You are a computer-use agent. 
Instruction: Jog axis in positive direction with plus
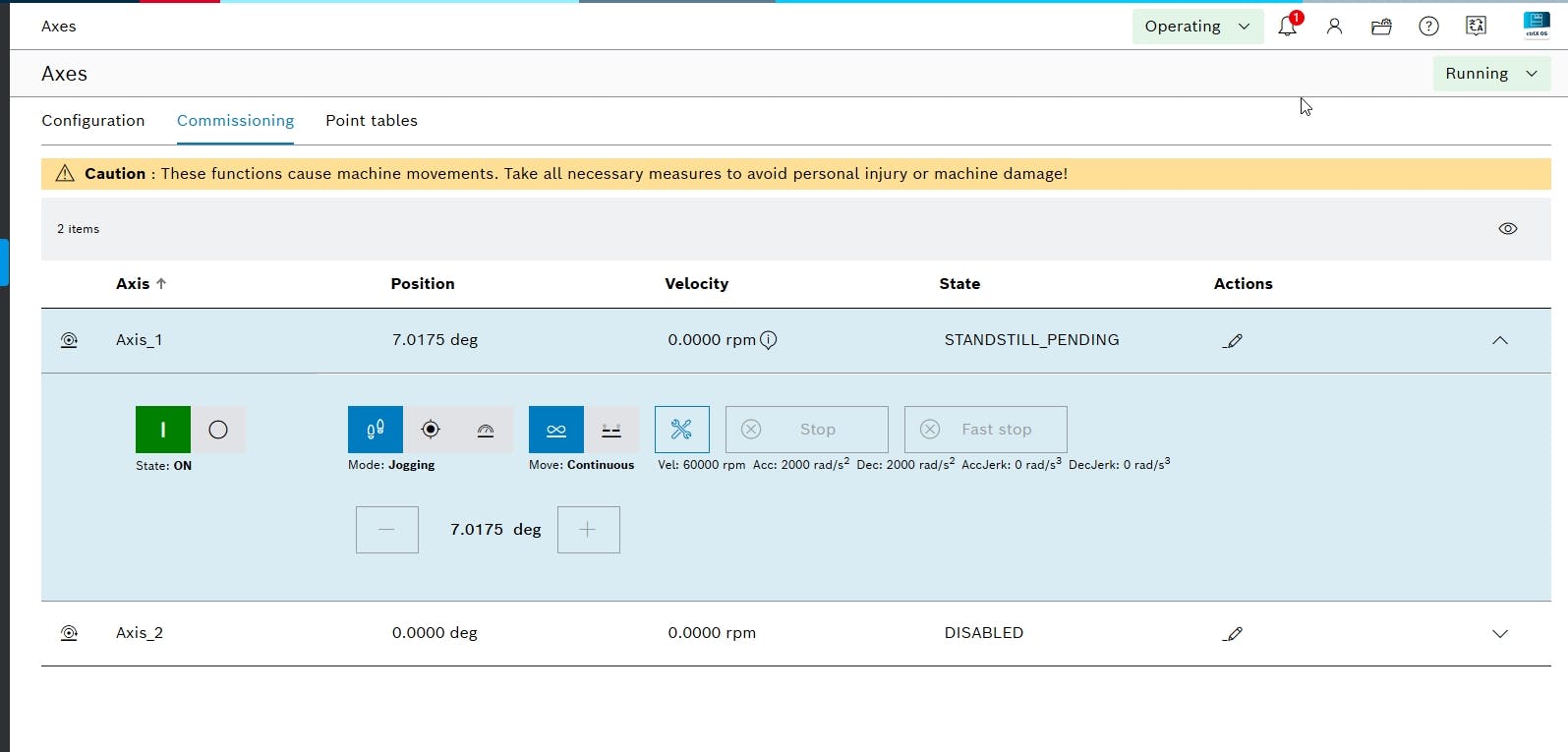click(588, 530)
